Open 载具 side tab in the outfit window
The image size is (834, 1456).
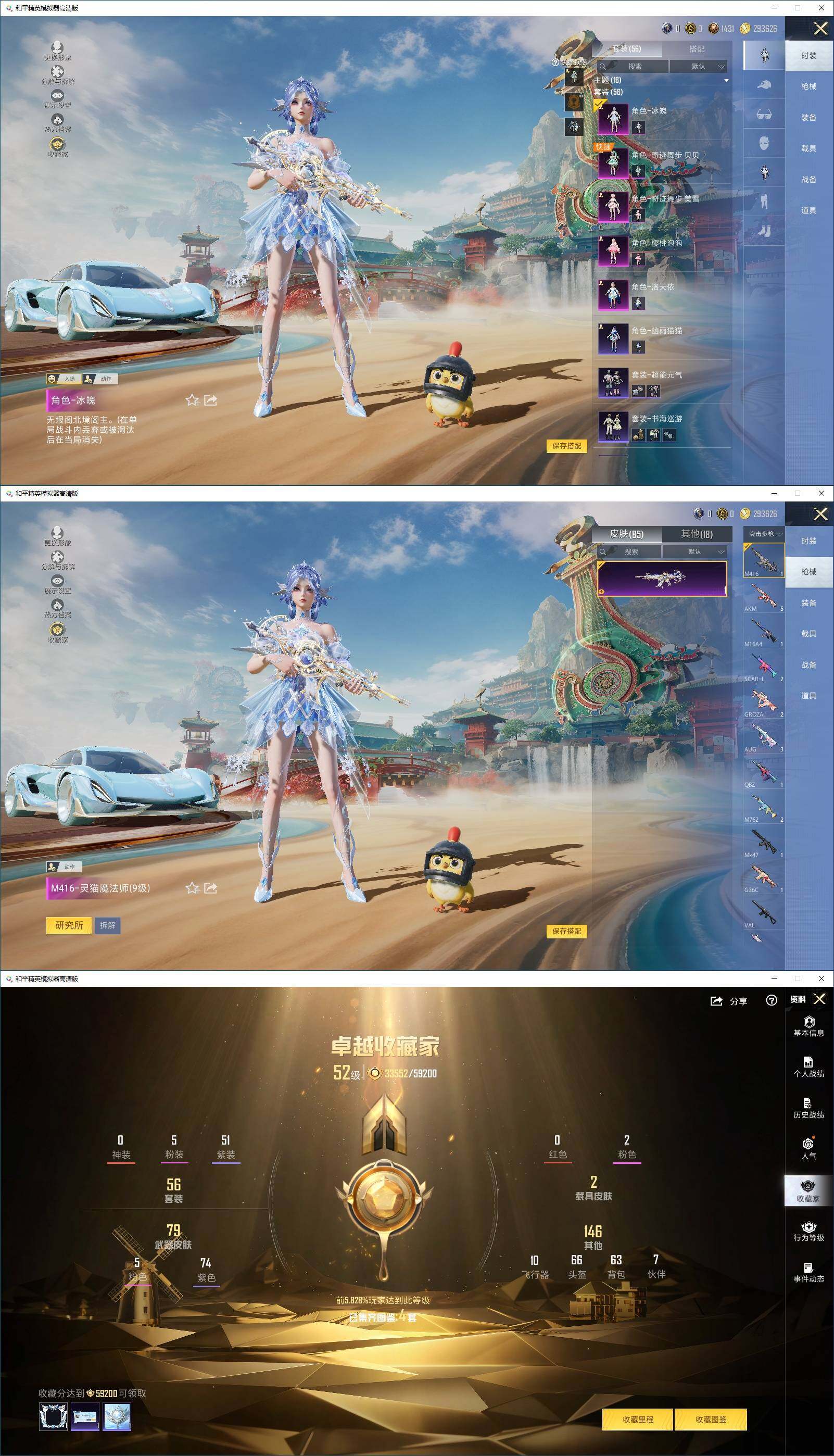(x=809, y=148)
